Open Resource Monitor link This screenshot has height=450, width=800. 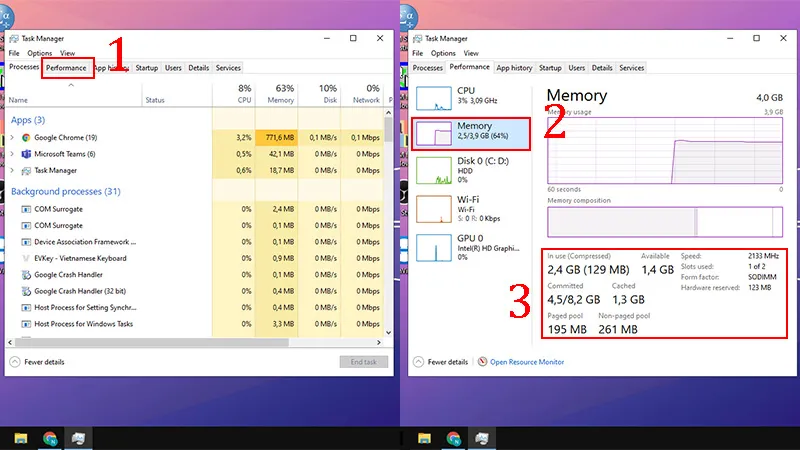527,362
